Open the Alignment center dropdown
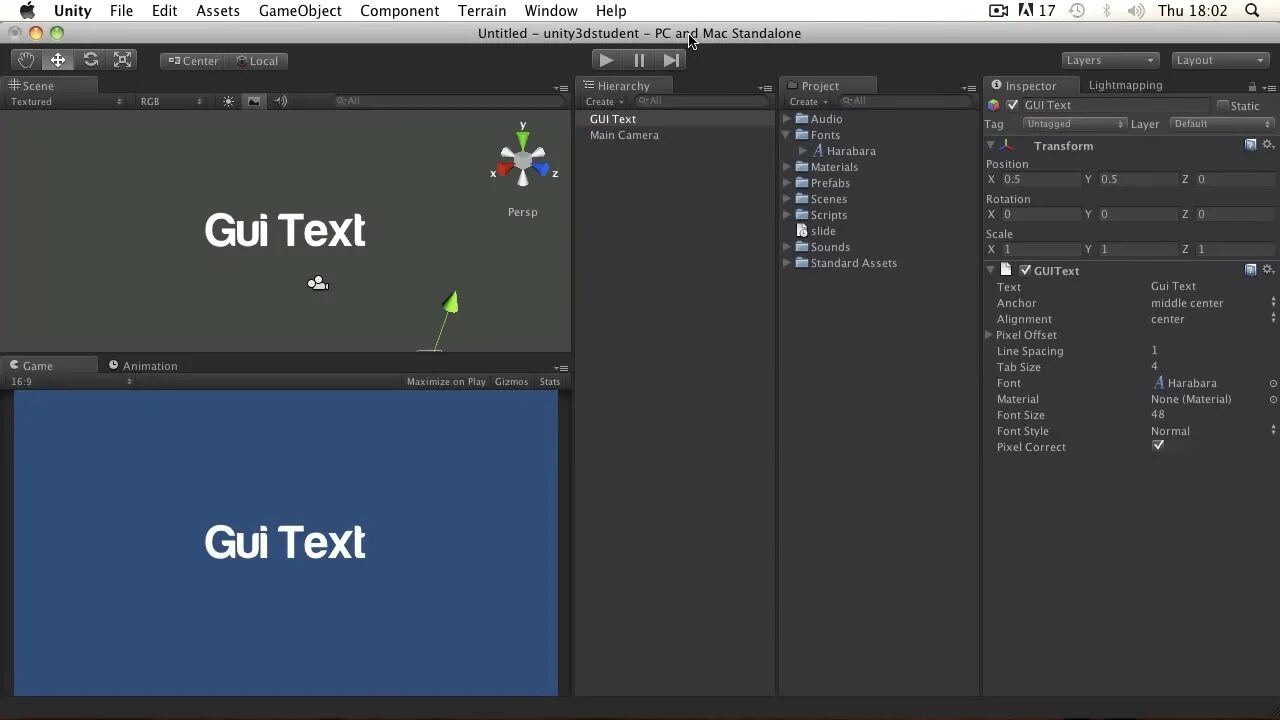Viewport: 1280px width, 720px height. (1213, 319)
